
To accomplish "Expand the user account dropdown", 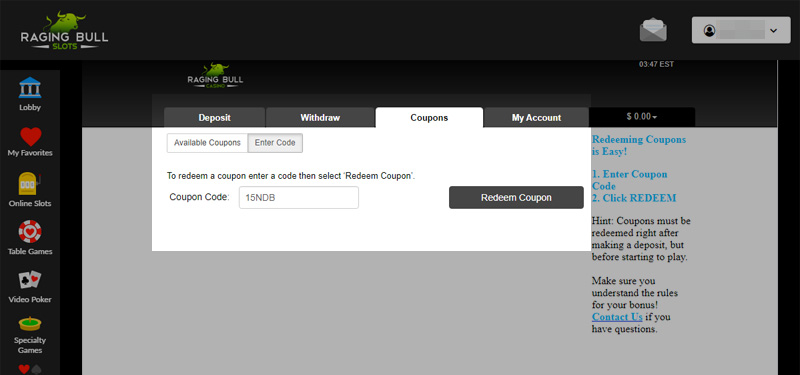I will click(741, 30).
